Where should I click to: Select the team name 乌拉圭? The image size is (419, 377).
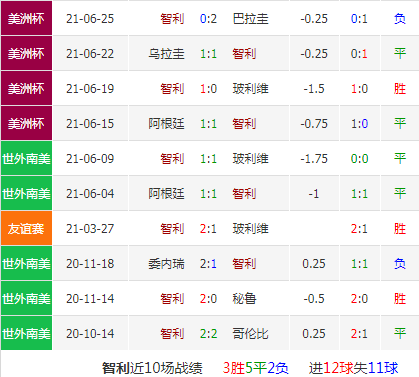166,54
